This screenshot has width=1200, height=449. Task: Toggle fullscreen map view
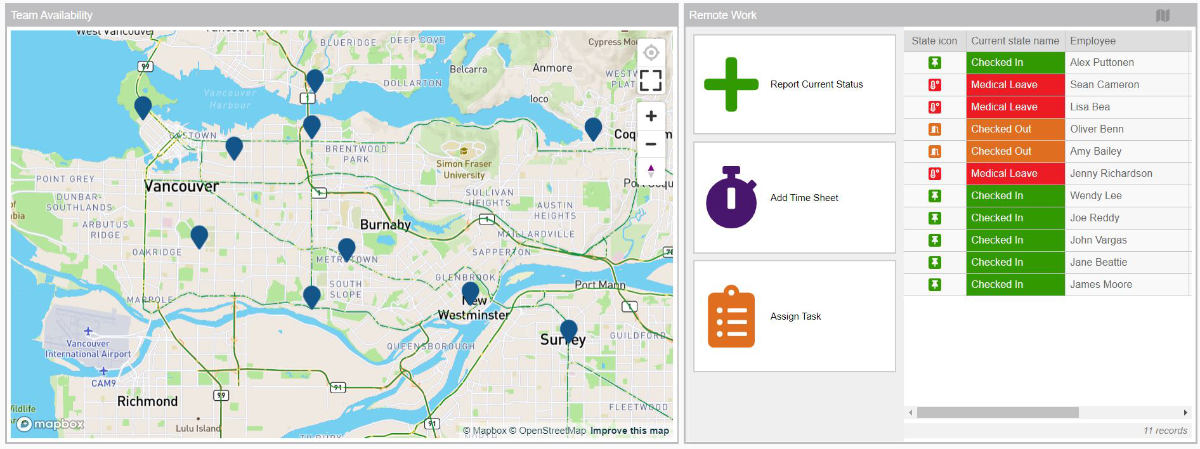click(x=651, y=81)
